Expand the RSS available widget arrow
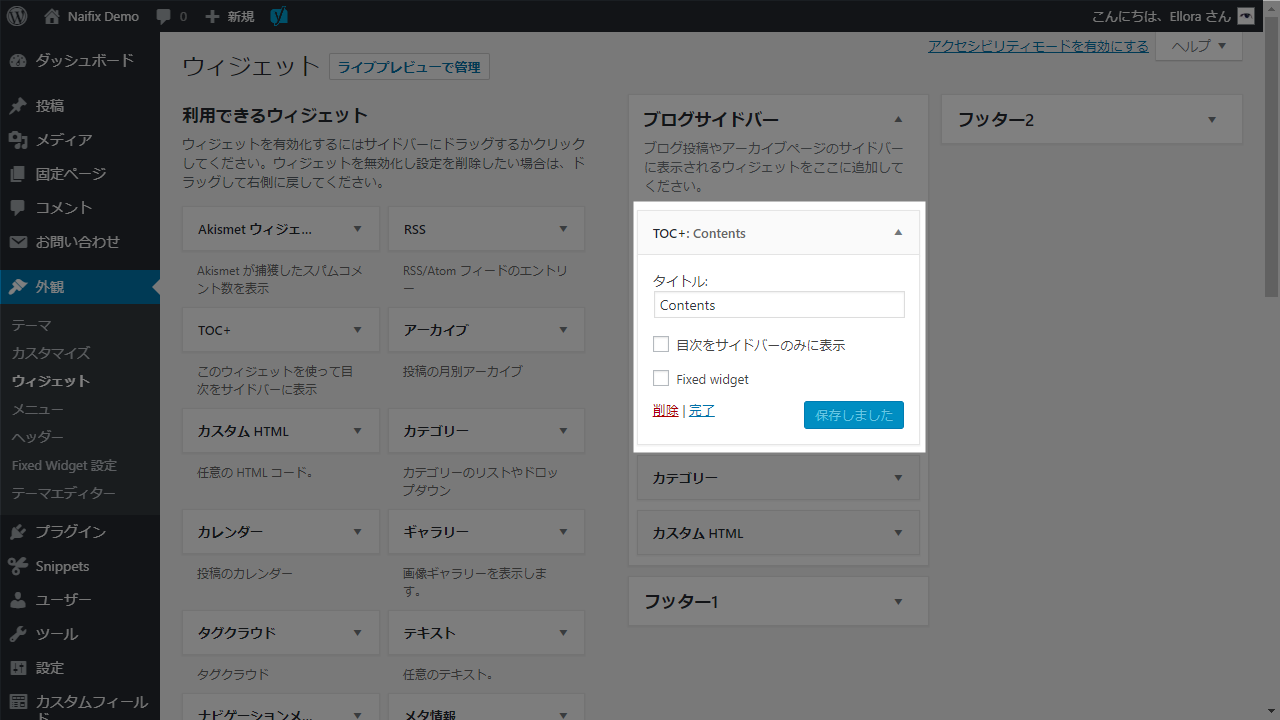 tap(563, 229)
